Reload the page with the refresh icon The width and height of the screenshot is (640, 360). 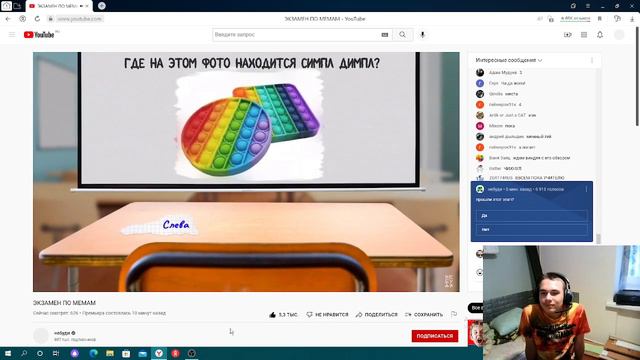(x=37, y=19)
